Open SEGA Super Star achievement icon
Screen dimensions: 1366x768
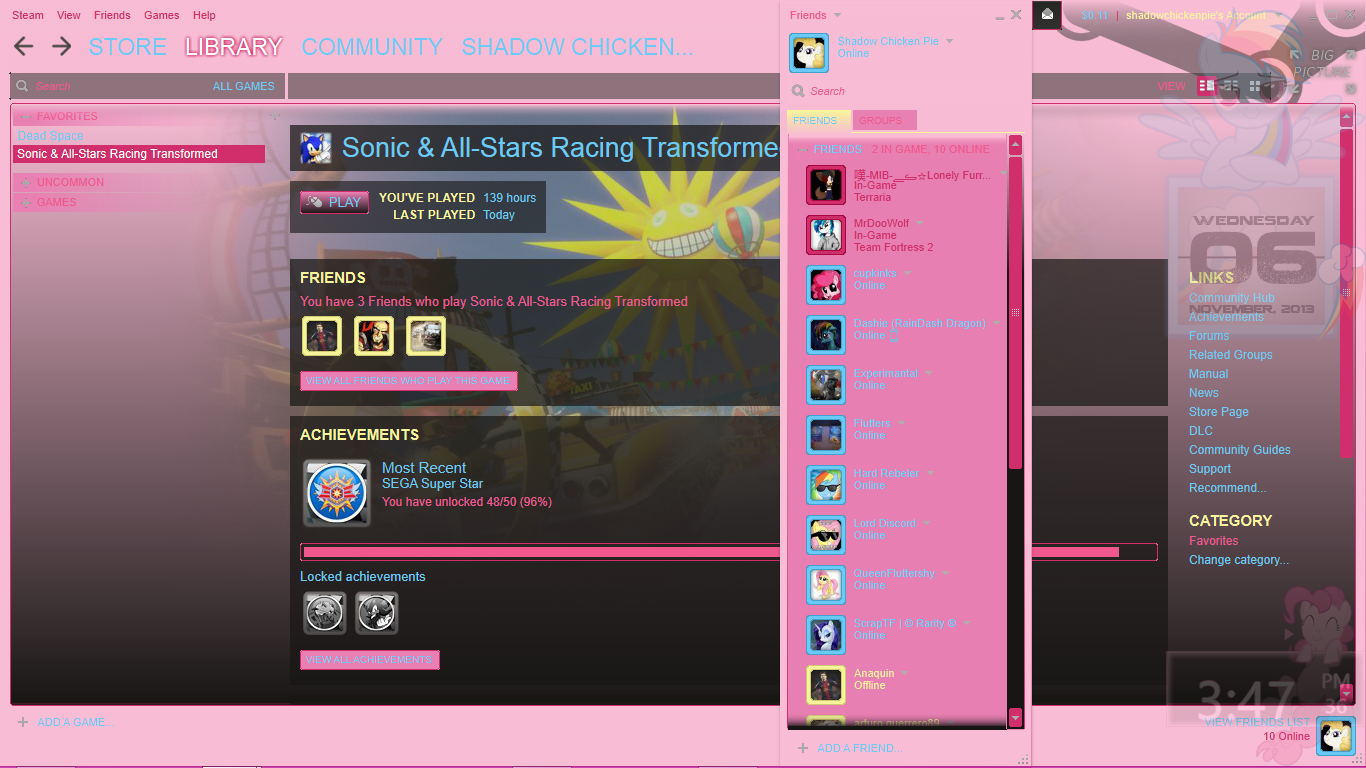point(337,493)
